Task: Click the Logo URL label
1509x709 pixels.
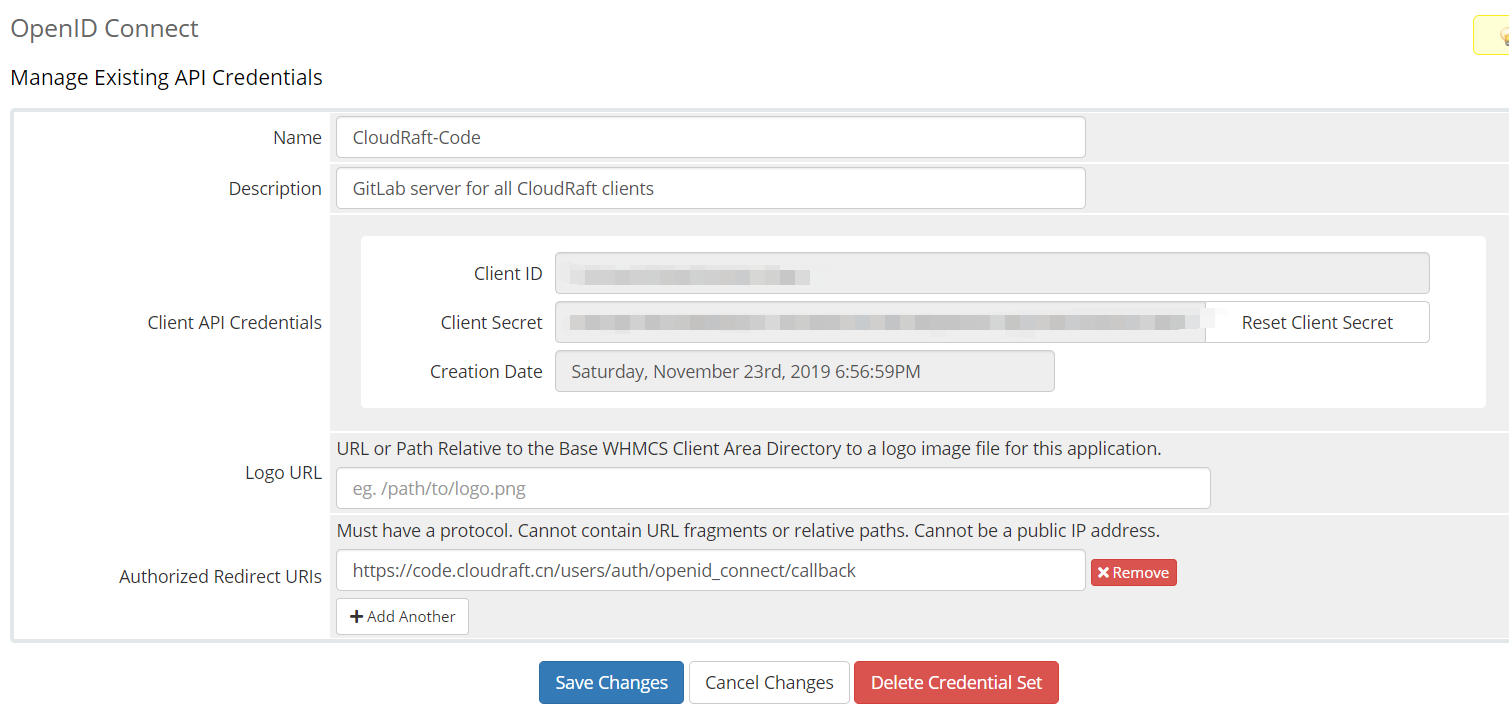Action: (x=283, y=473)
